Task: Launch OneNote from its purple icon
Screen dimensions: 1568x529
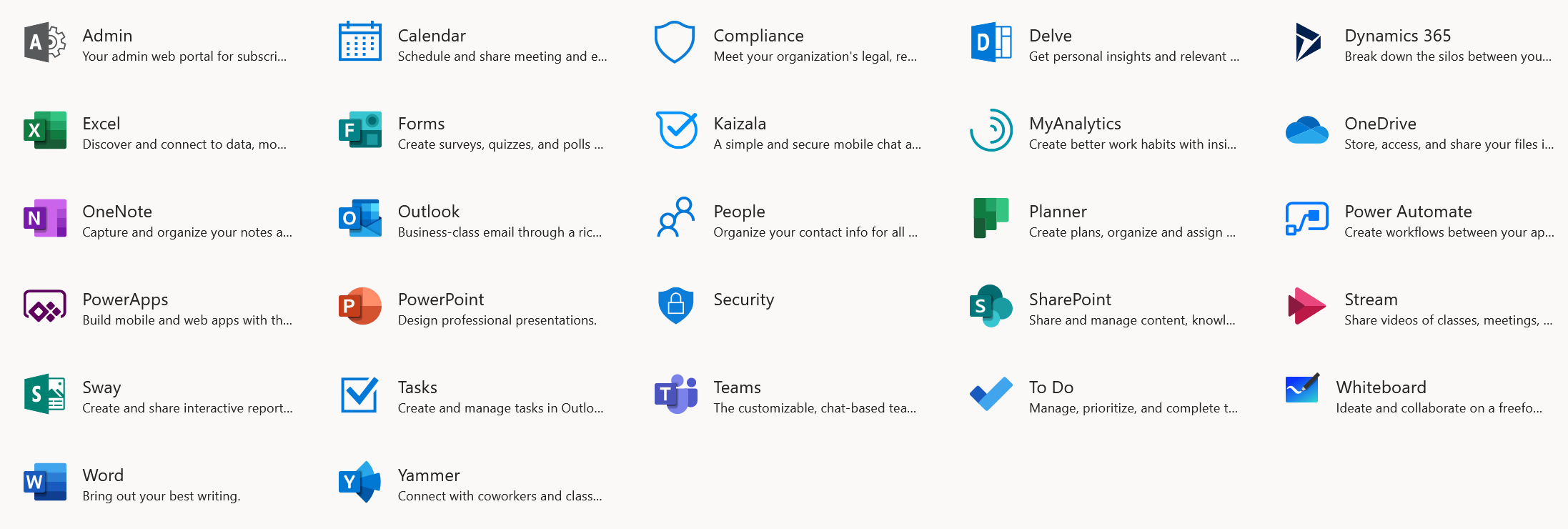Action: (45, 218)
